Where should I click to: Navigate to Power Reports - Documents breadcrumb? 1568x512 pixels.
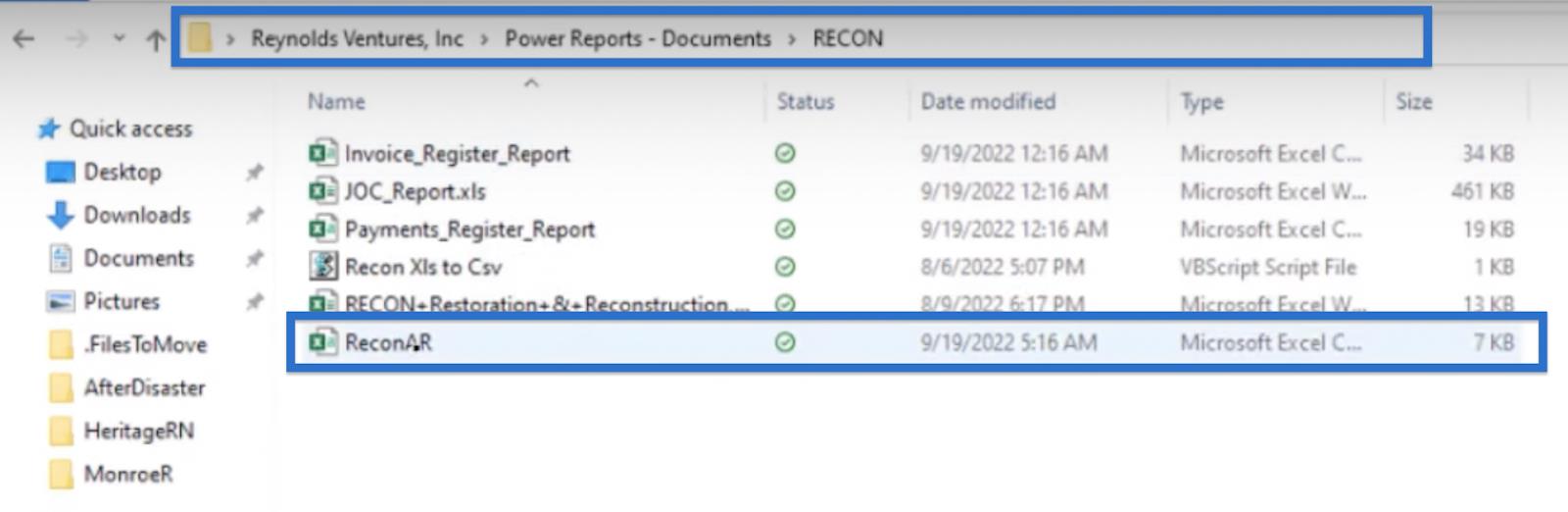pyautogui.click(x=638, y=38)
